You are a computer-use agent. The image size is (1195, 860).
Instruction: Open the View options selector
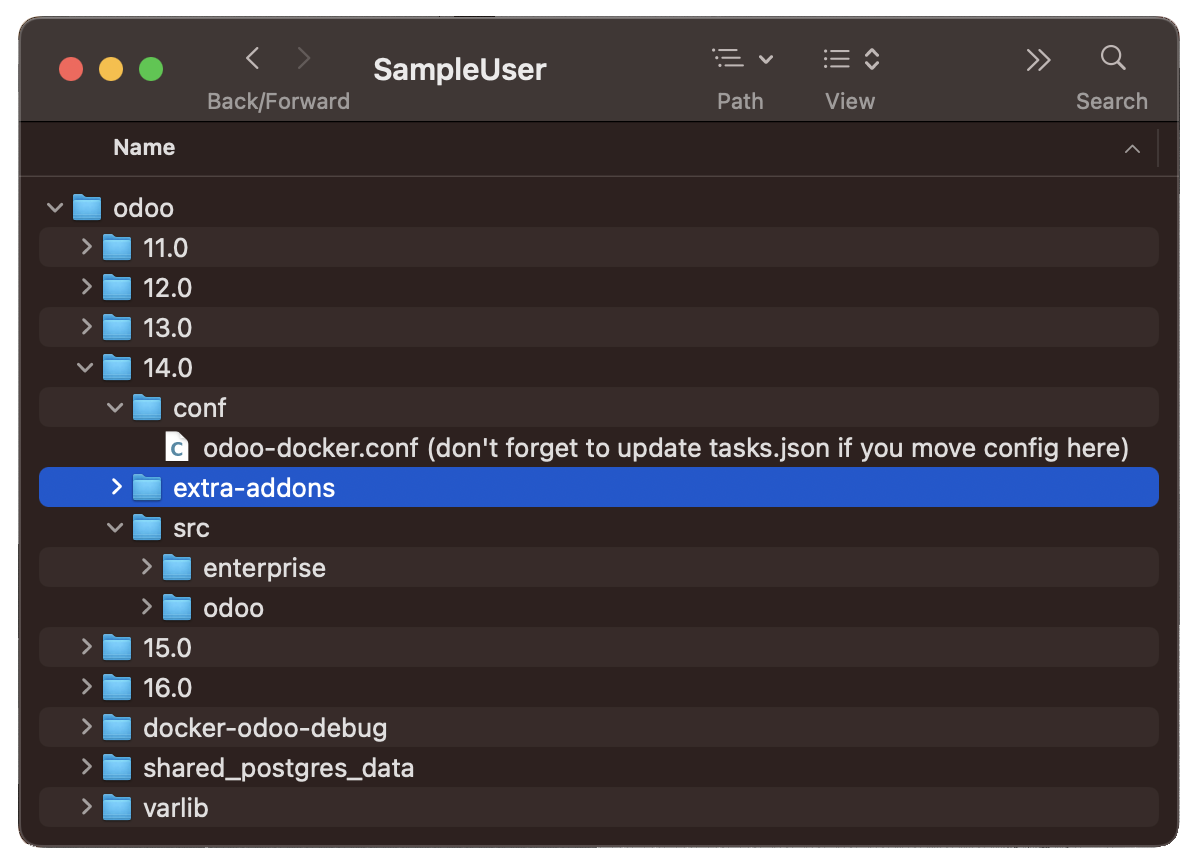point(850,60)
